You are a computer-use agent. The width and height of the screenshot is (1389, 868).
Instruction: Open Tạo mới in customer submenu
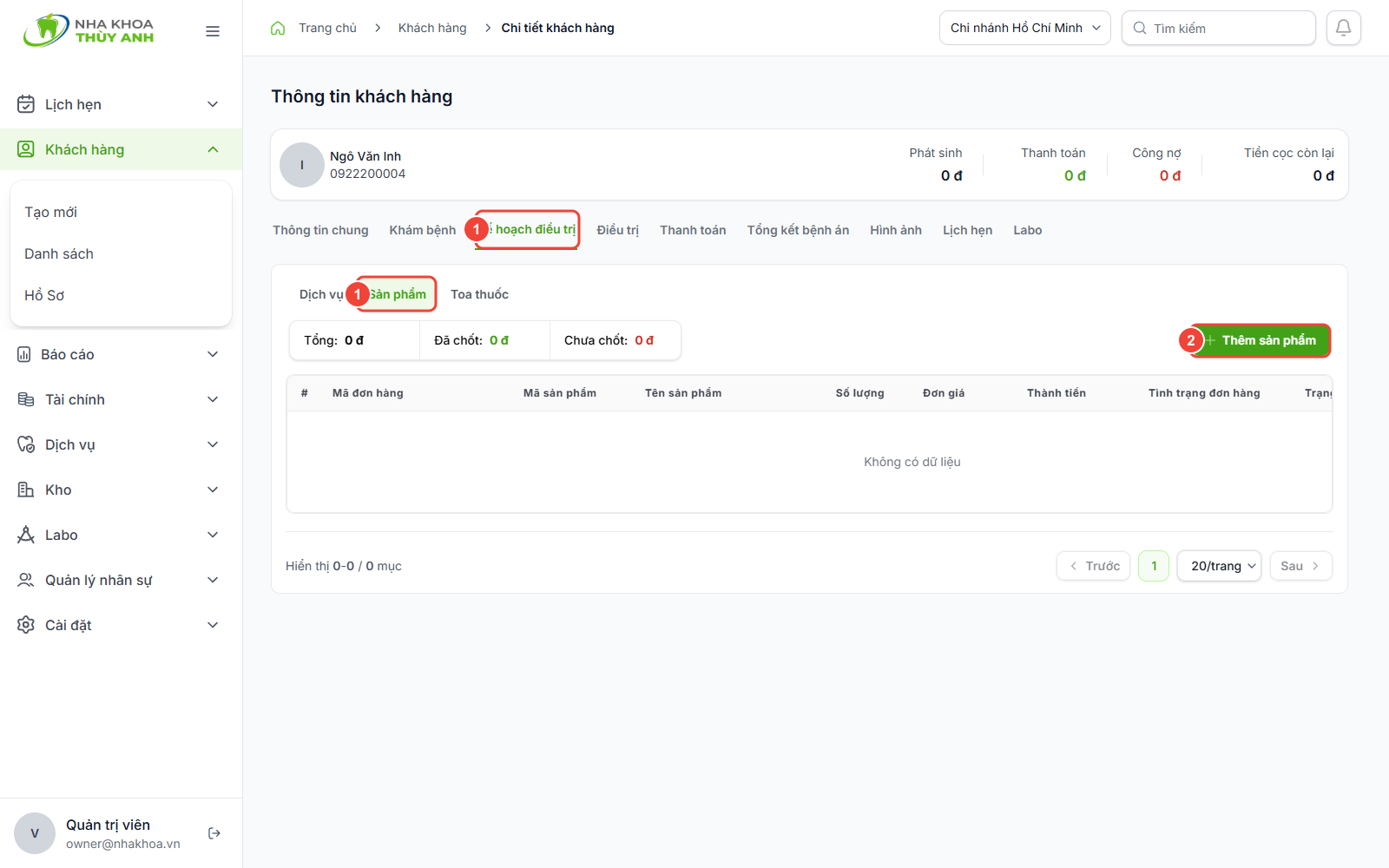tap(50, 212)
